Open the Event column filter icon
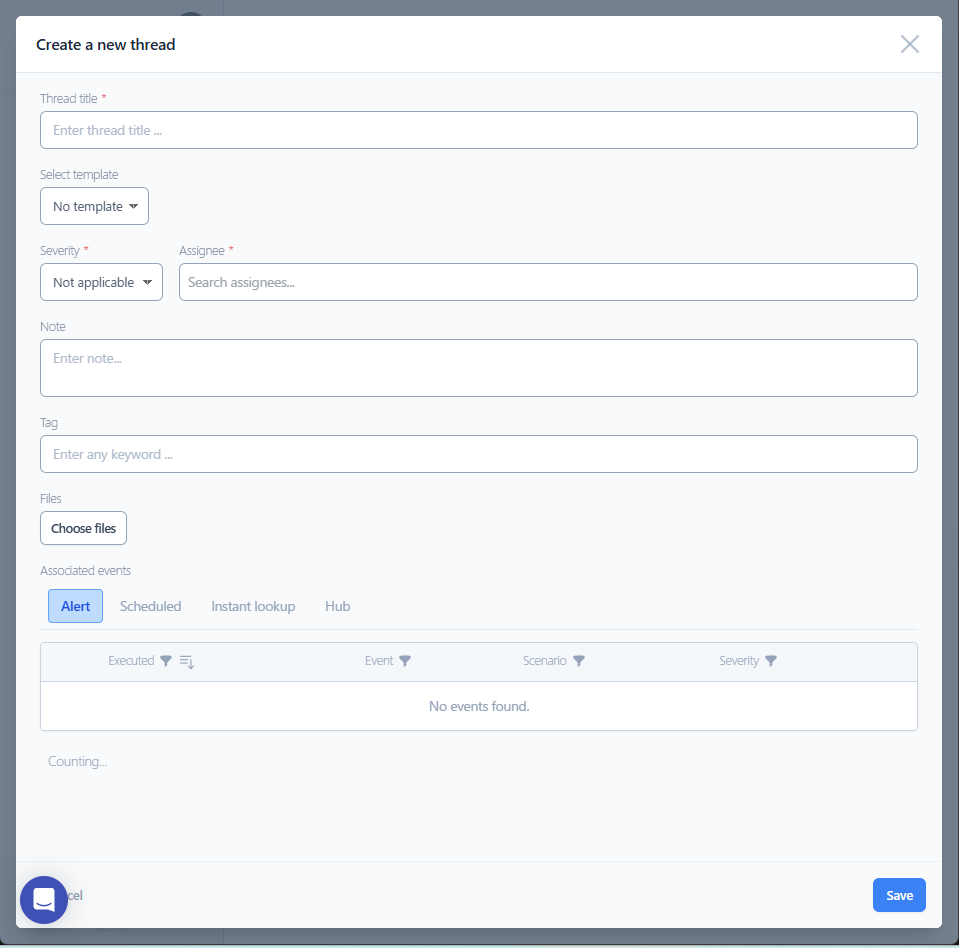 tap(405, 661)
